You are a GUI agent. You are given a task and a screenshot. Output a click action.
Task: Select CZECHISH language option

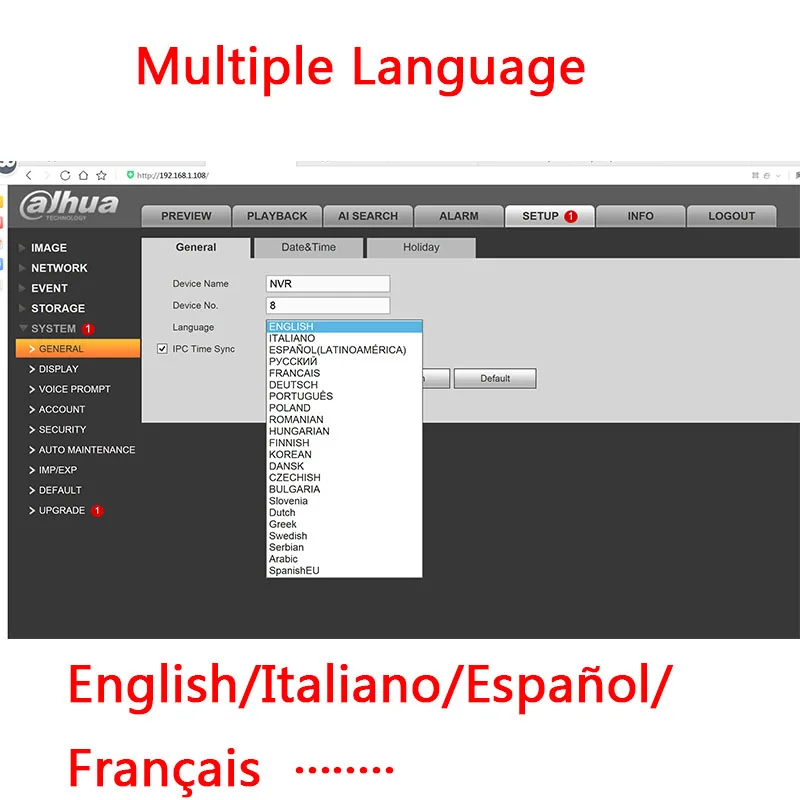(344, 478)
